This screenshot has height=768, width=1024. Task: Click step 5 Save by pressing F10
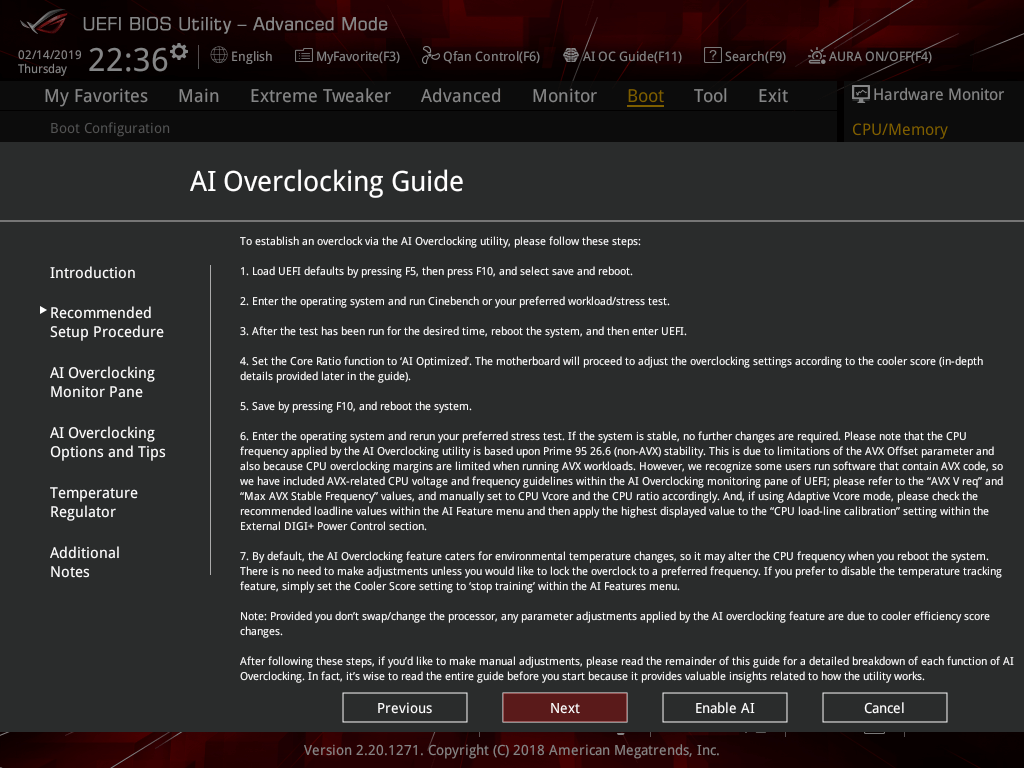355,406
